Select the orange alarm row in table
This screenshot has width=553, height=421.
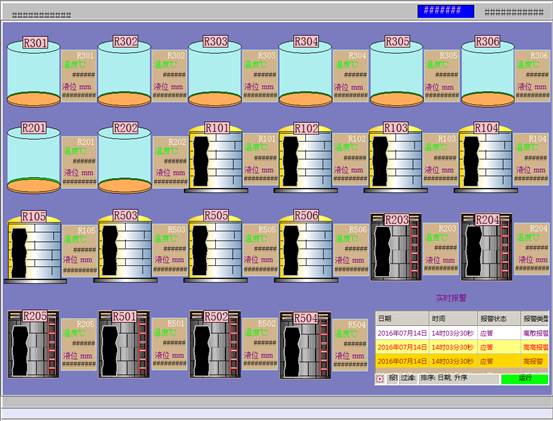[x=462, y=361]
